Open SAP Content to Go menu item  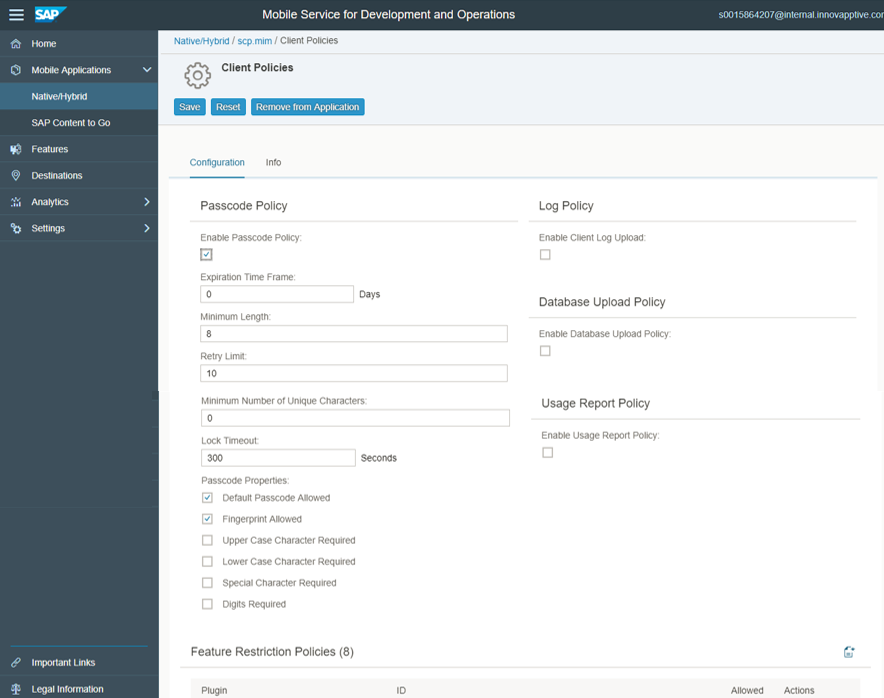point(71,123)
